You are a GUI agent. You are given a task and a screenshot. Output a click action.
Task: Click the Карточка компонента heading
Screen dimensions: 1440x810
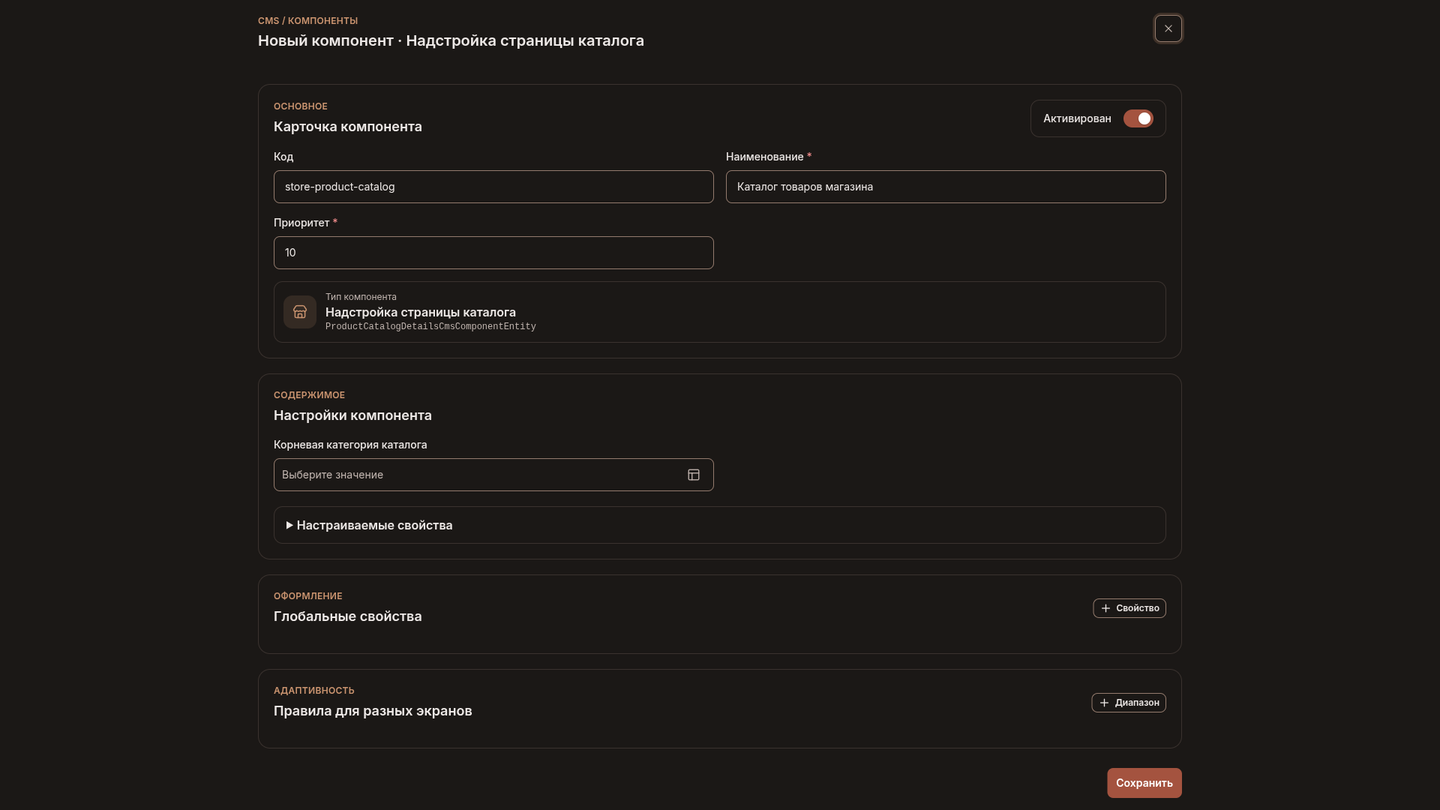pos(348,126)
